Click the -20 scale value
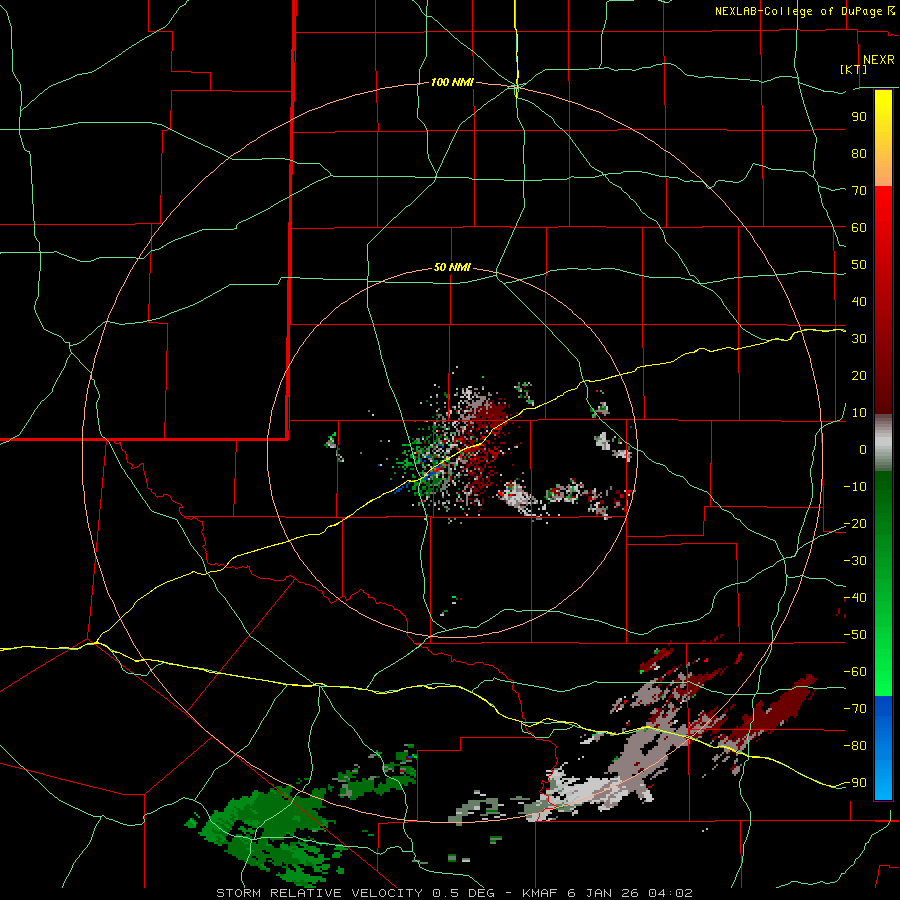The image size is (900, 900). tap(855, 524)
